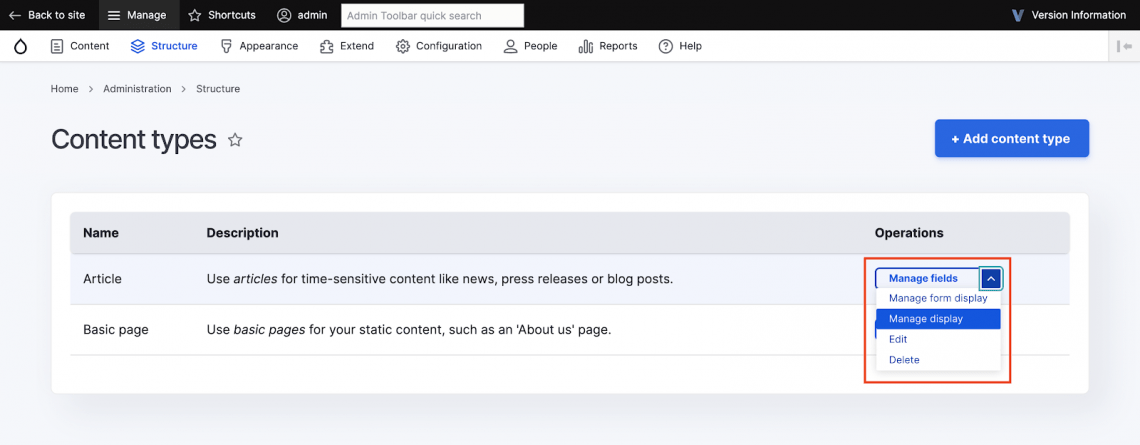Open the Reports section
The width and height of the screenshot is (1140, 445).
tap(608, 46)
